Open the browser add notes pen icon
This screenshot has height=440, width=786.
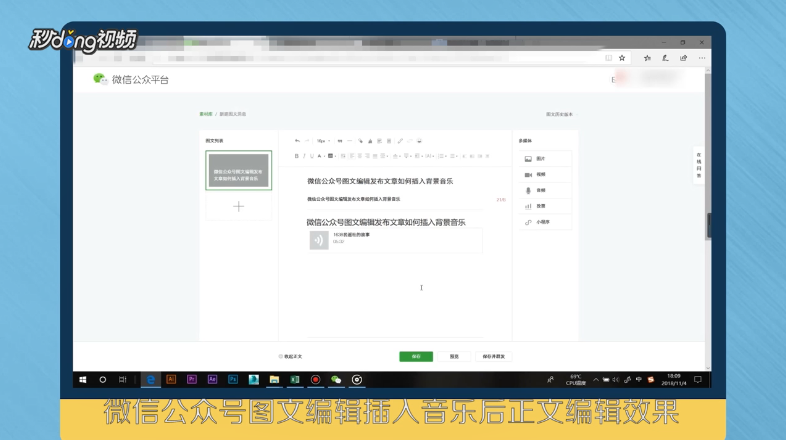(665, 58)
